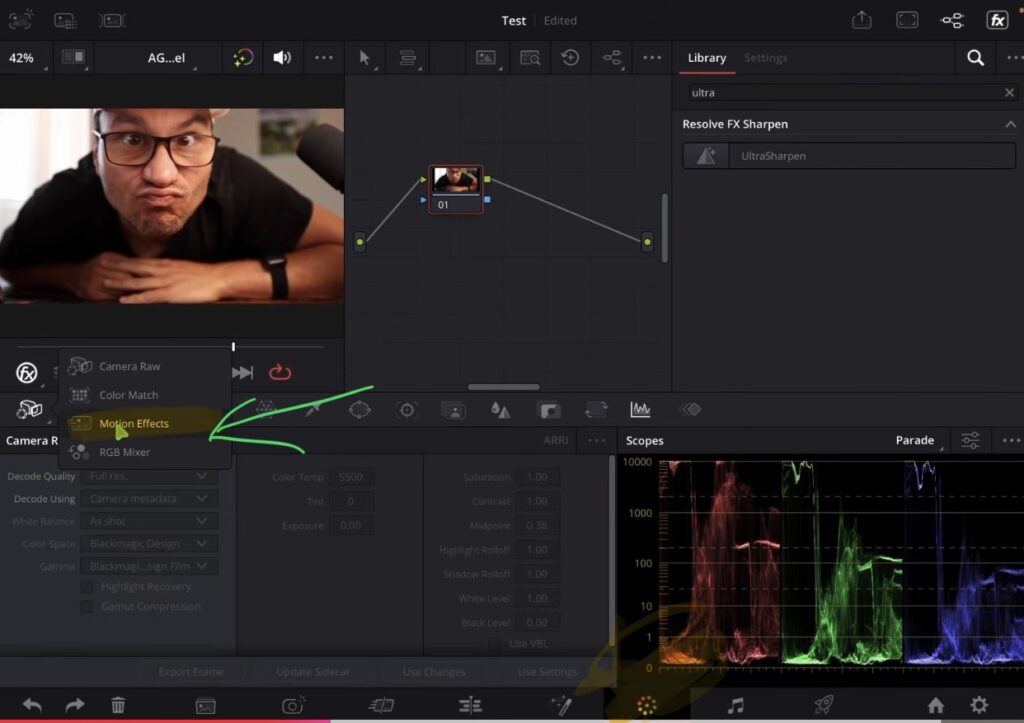Open the Magic Mask palette
Viewport: 1024px width, 723px height.
pos(453,410)
